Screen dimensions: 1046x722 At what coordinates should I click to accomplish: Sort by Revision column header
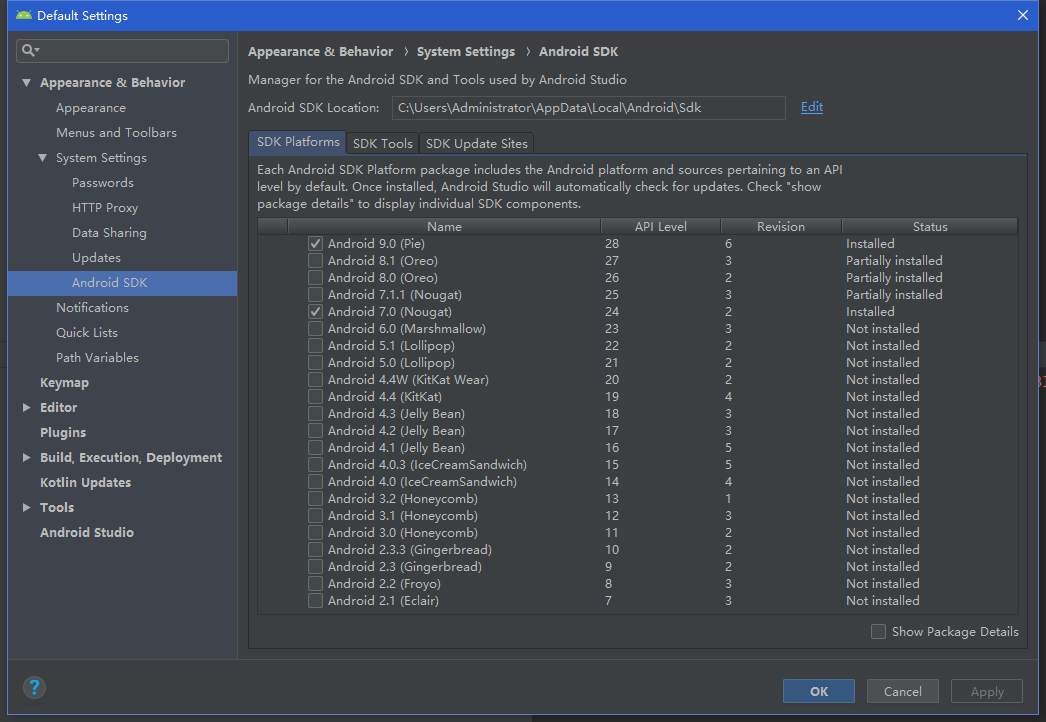[781, 226]
